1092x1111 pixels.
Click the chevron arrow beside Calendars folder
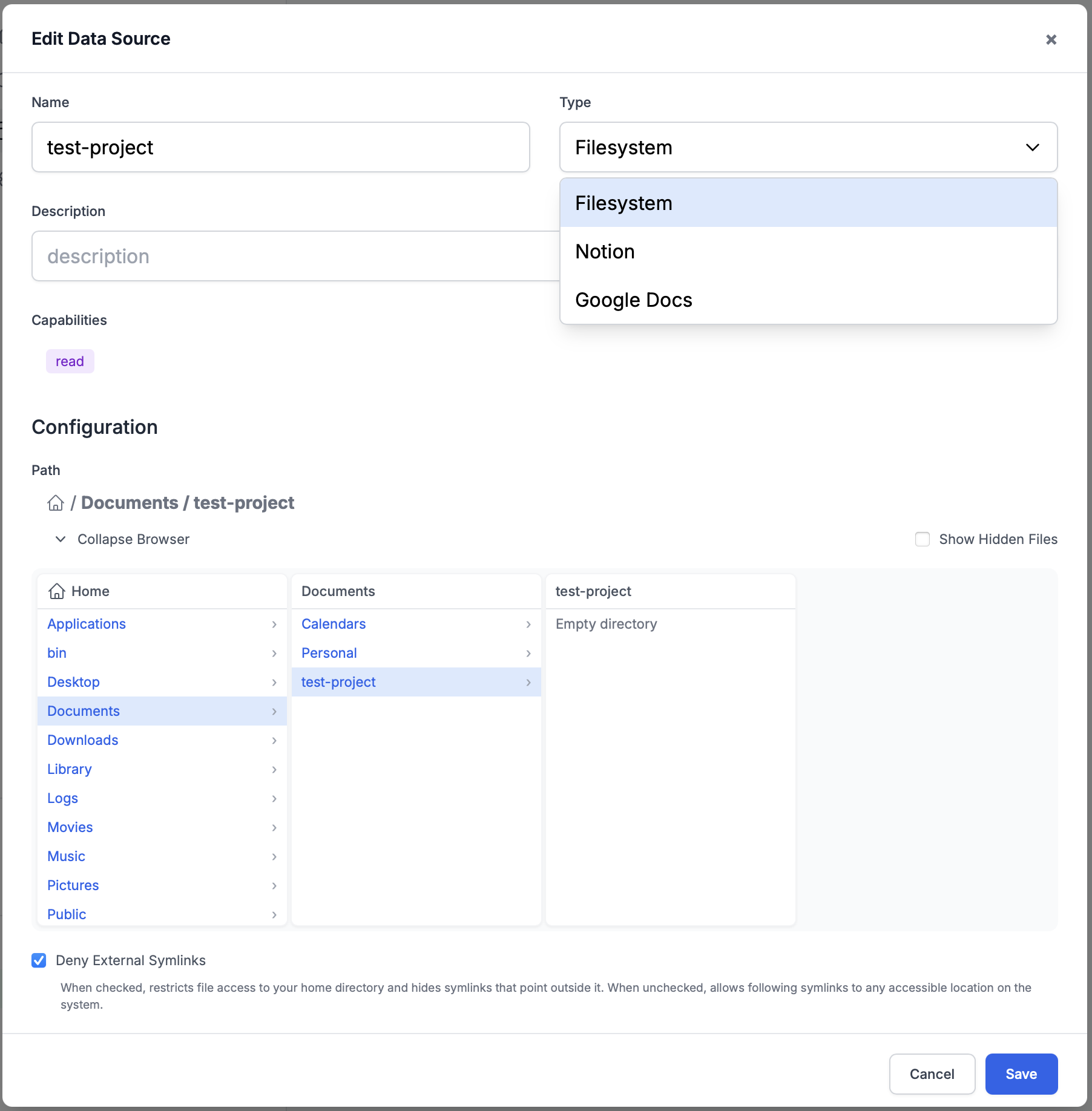[x=528, y=624]
